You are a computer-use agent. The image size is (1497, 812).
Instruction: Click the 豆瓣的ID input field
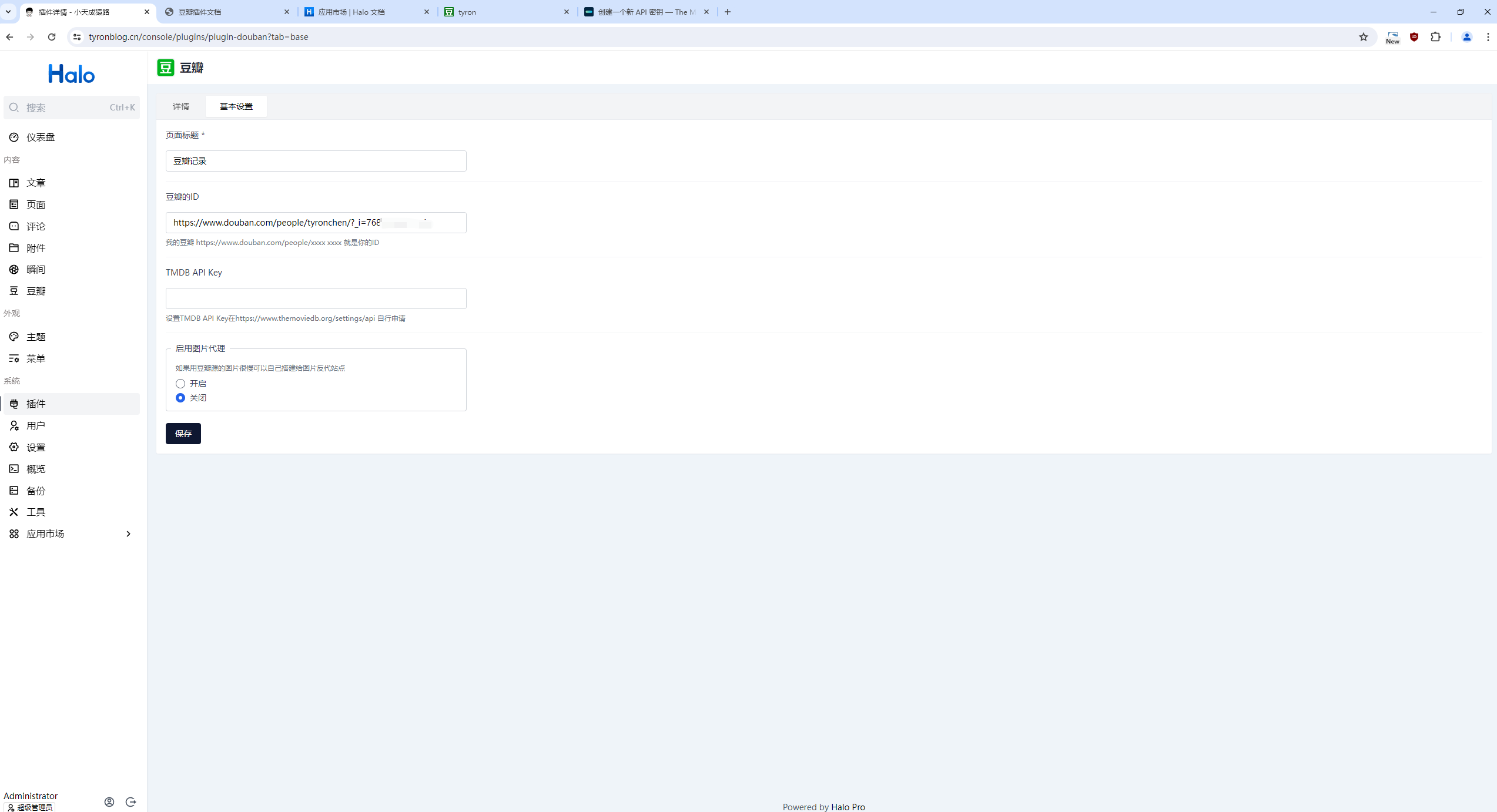pyautogui.click(x=316, y=223)
